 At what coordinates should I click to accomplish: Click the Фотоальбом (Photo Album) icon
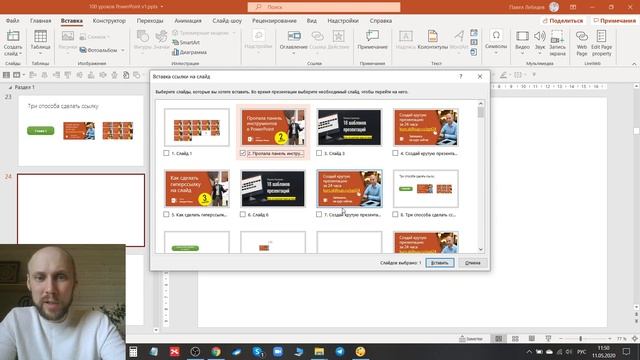tap(83, 50)
